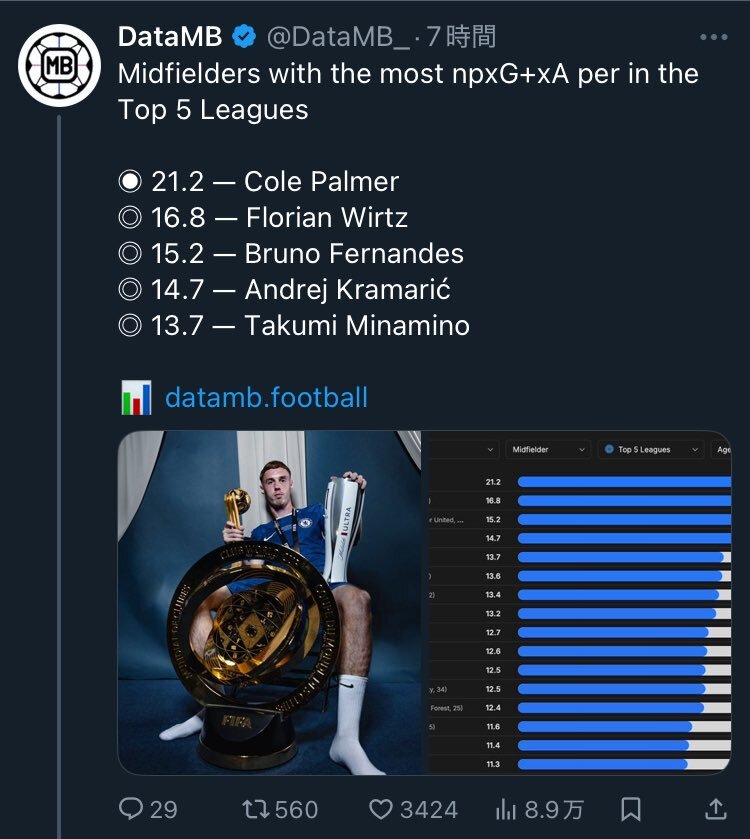
Task: Select the Cole Palmer bullet marker
Action: pyautogui.click(x=130, y=181)
